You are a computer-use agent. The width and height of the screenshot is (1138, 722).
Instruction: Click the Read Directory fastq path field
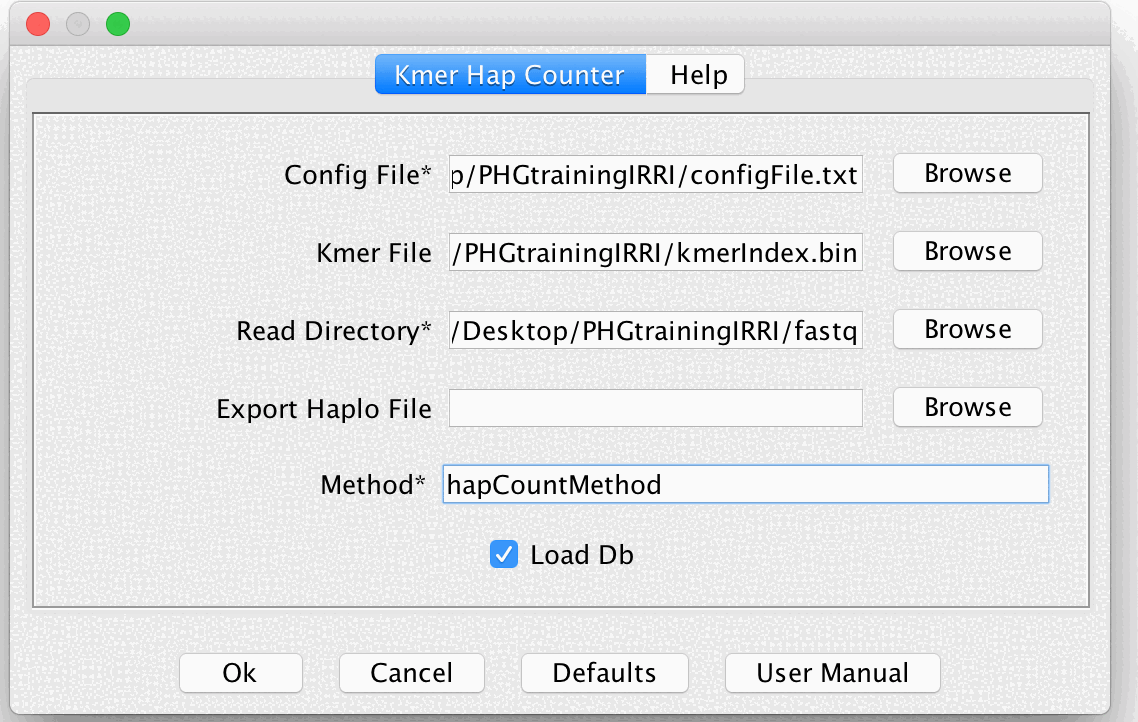click(655, 329)
